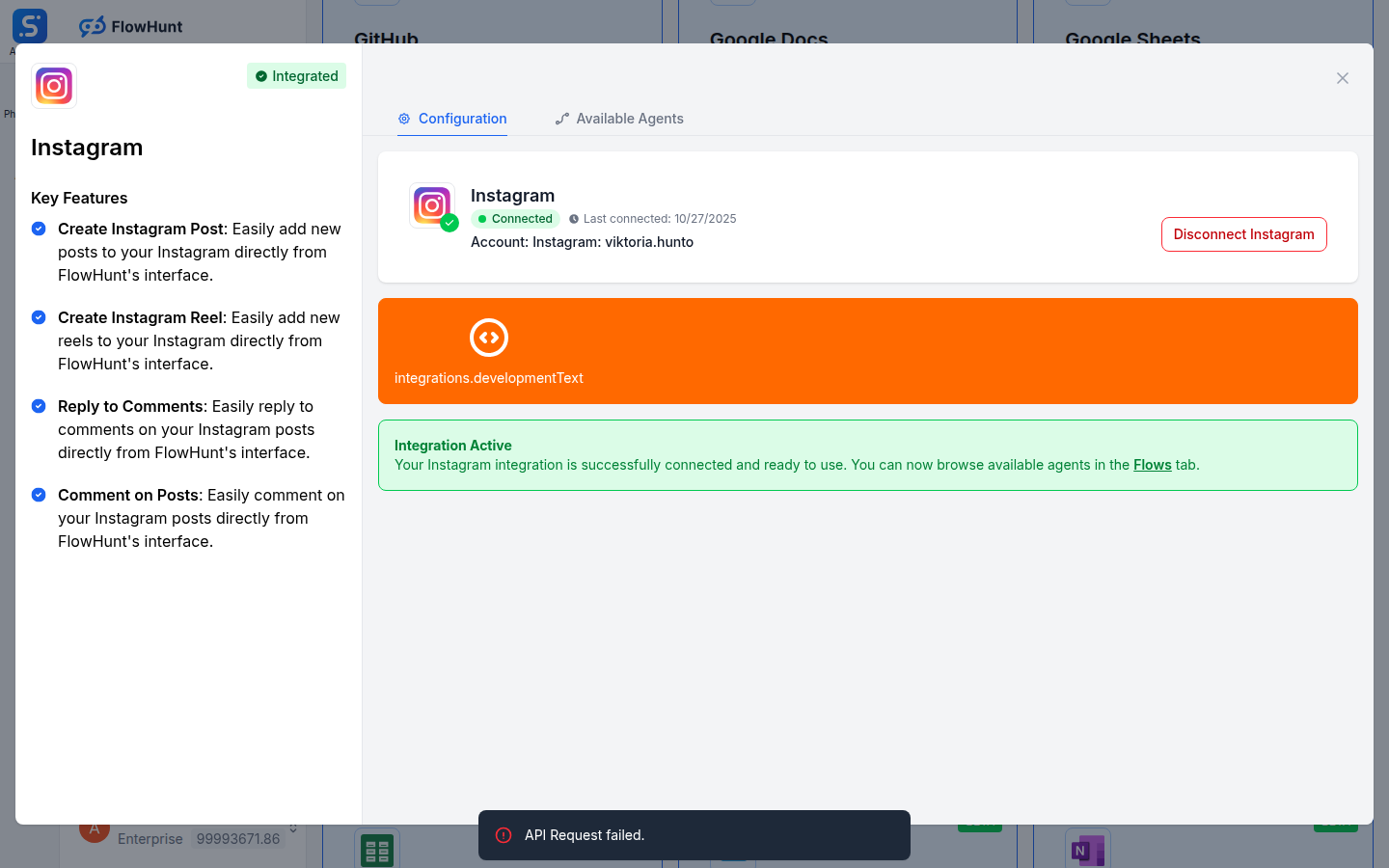This screenshot has width=1389, height=868.
Task: Click the error icon in the failure toast
Action: (x=504, y=835)
